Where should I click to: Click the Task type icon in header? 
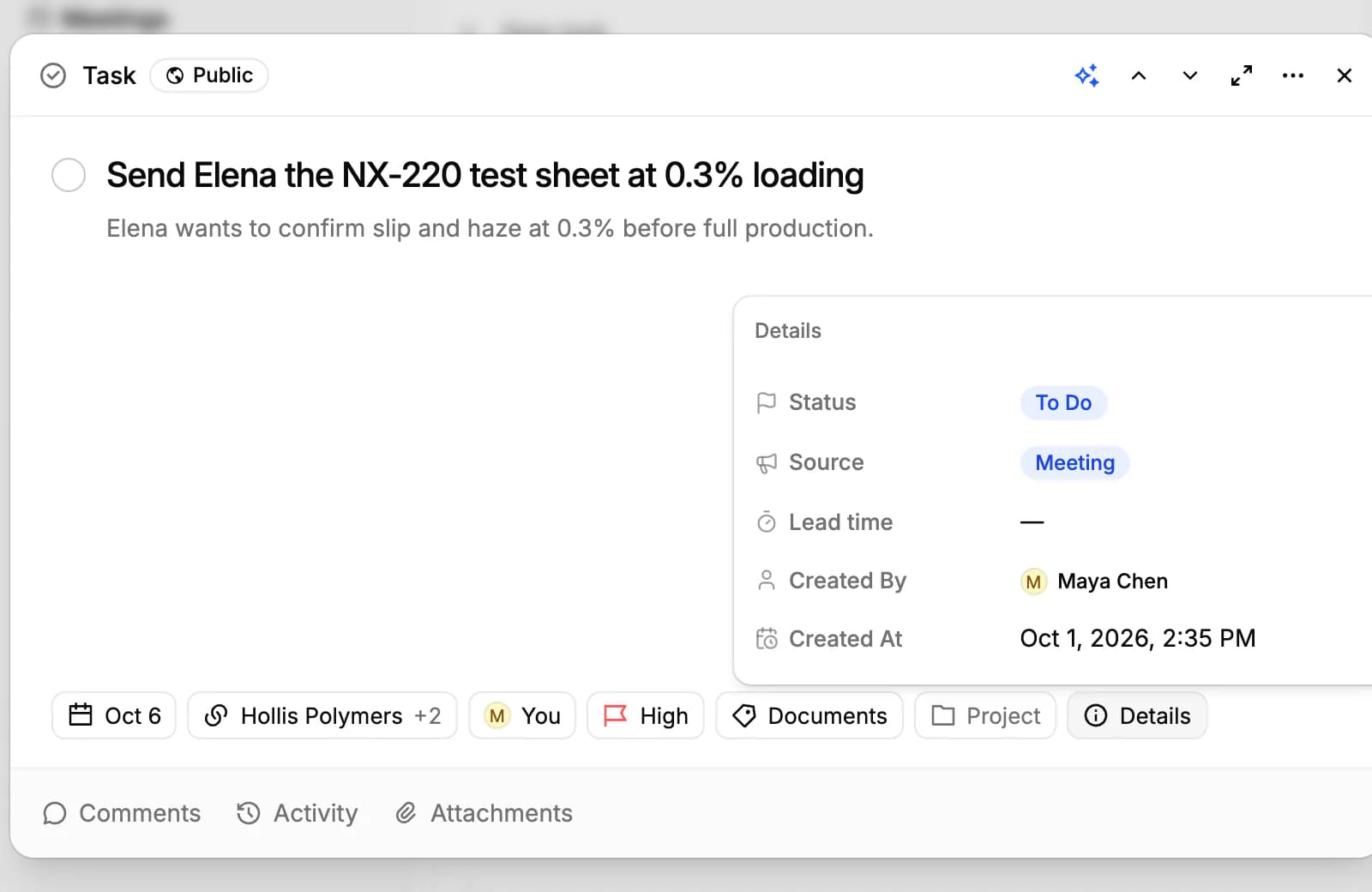tap(53, 75)
